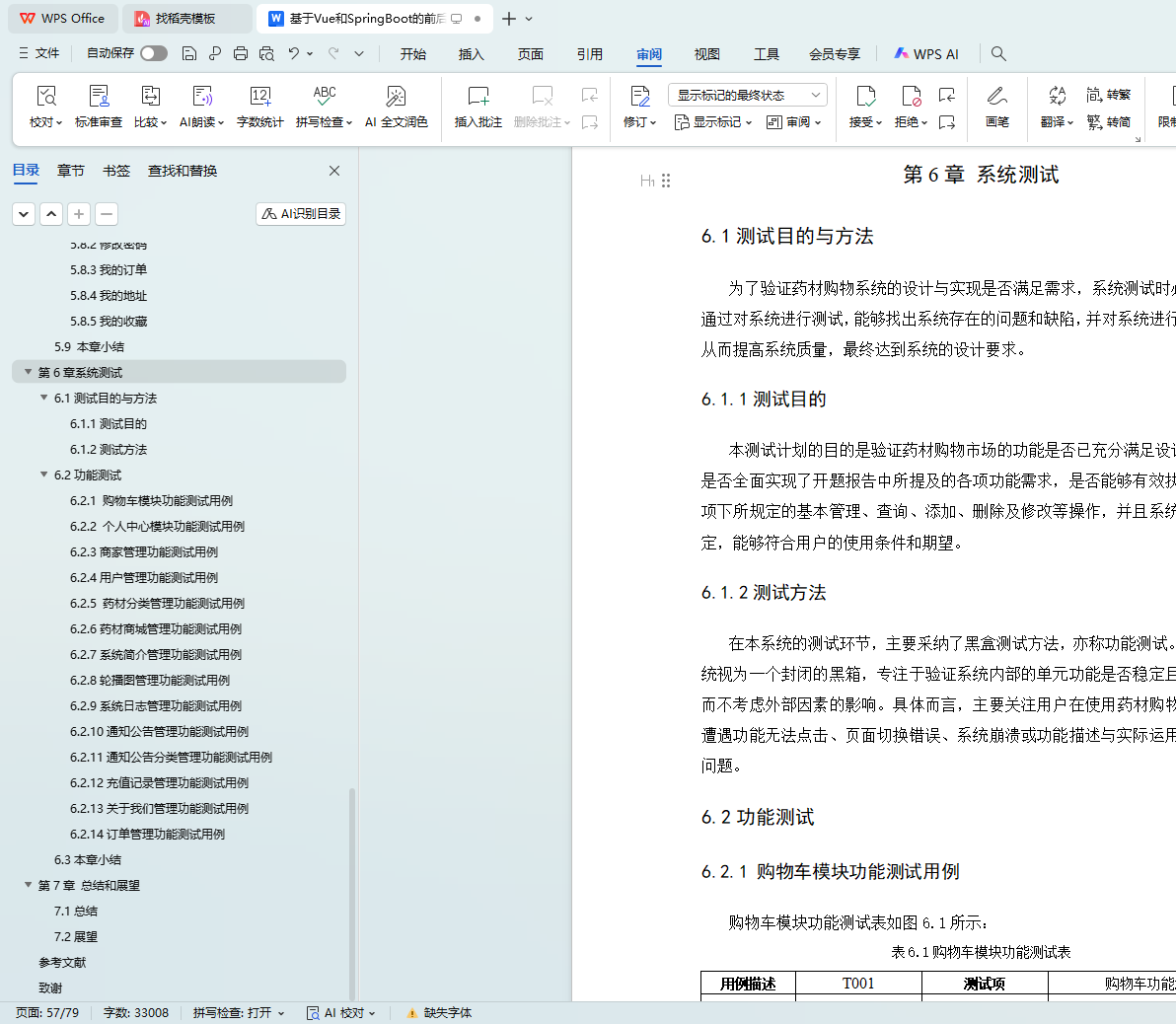The image size is (1176, 1024).
Task: Click the redo arrow icon
Action: coord(333,53)
